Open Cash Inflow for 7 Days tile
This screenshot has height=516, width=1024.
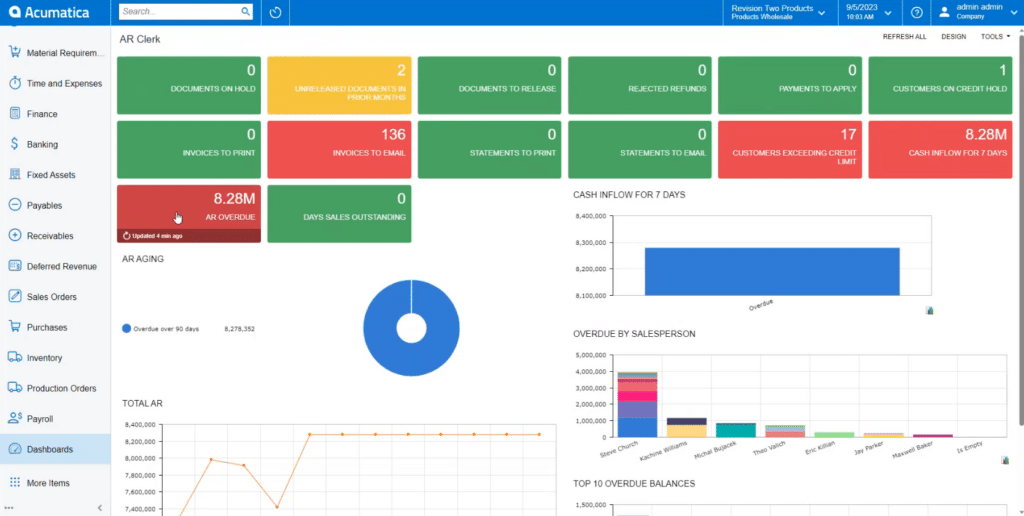pos(940,150)
